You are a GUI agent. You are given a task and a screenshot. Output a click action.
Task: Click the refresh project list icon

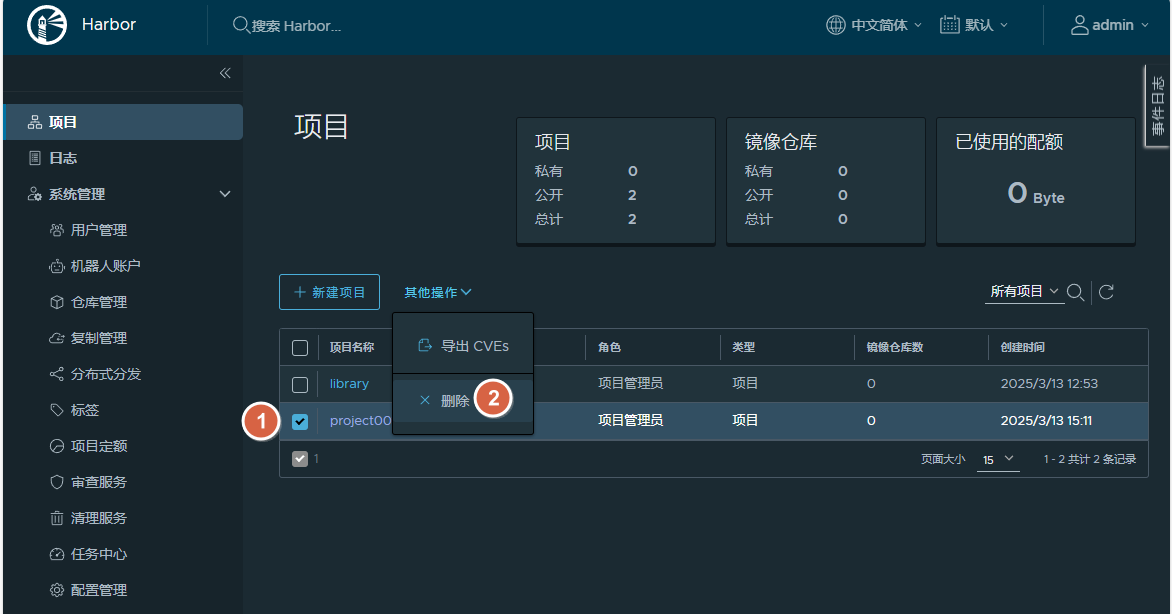pos(1106,292)
